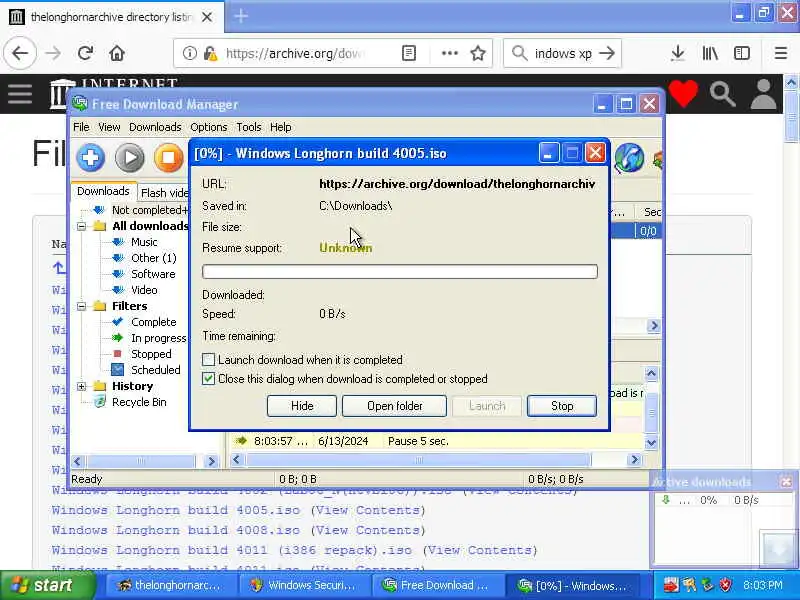Open Help menu
Viewport: 800px width, 600px height.
pos(281,127)
